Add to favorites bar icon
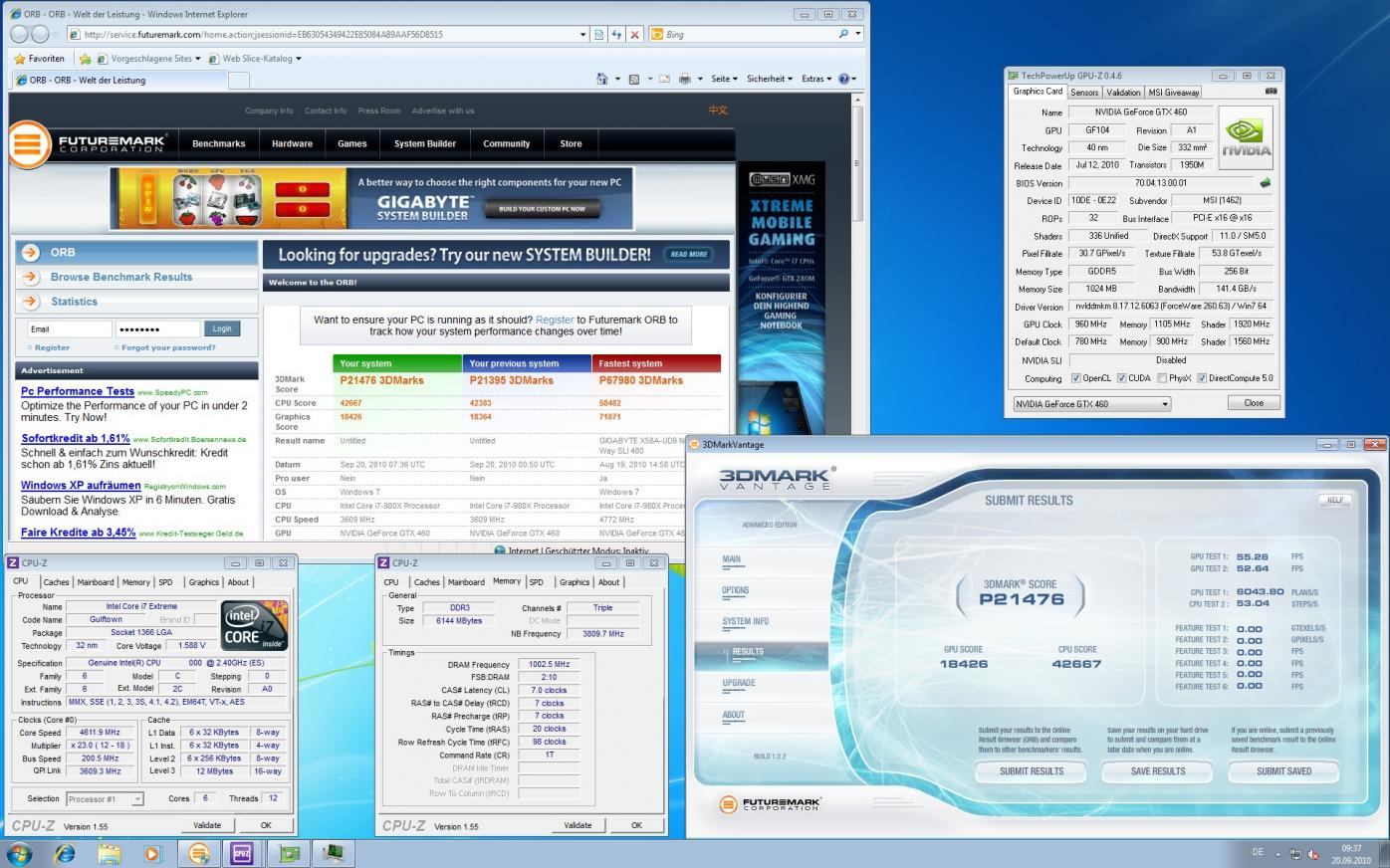 click(85, 59)
